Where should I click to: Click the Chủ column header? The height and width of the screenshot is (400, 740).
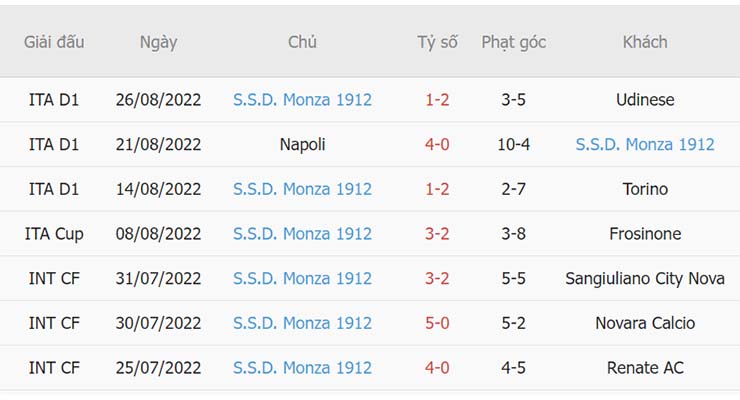[302, 42]
